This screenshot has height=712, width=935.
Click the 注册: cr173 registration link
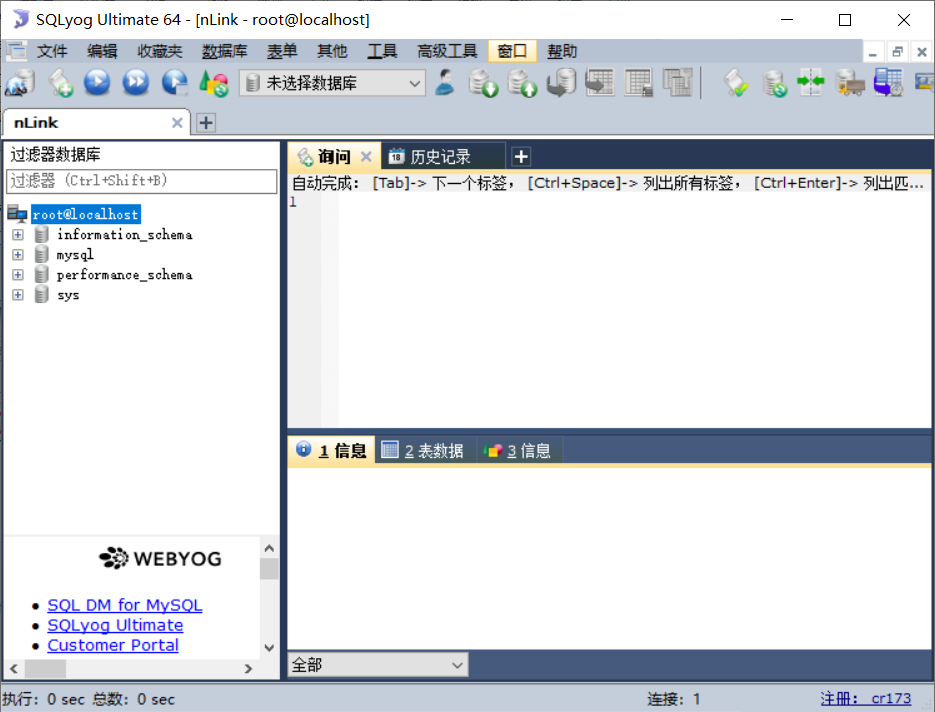(866, 698)
